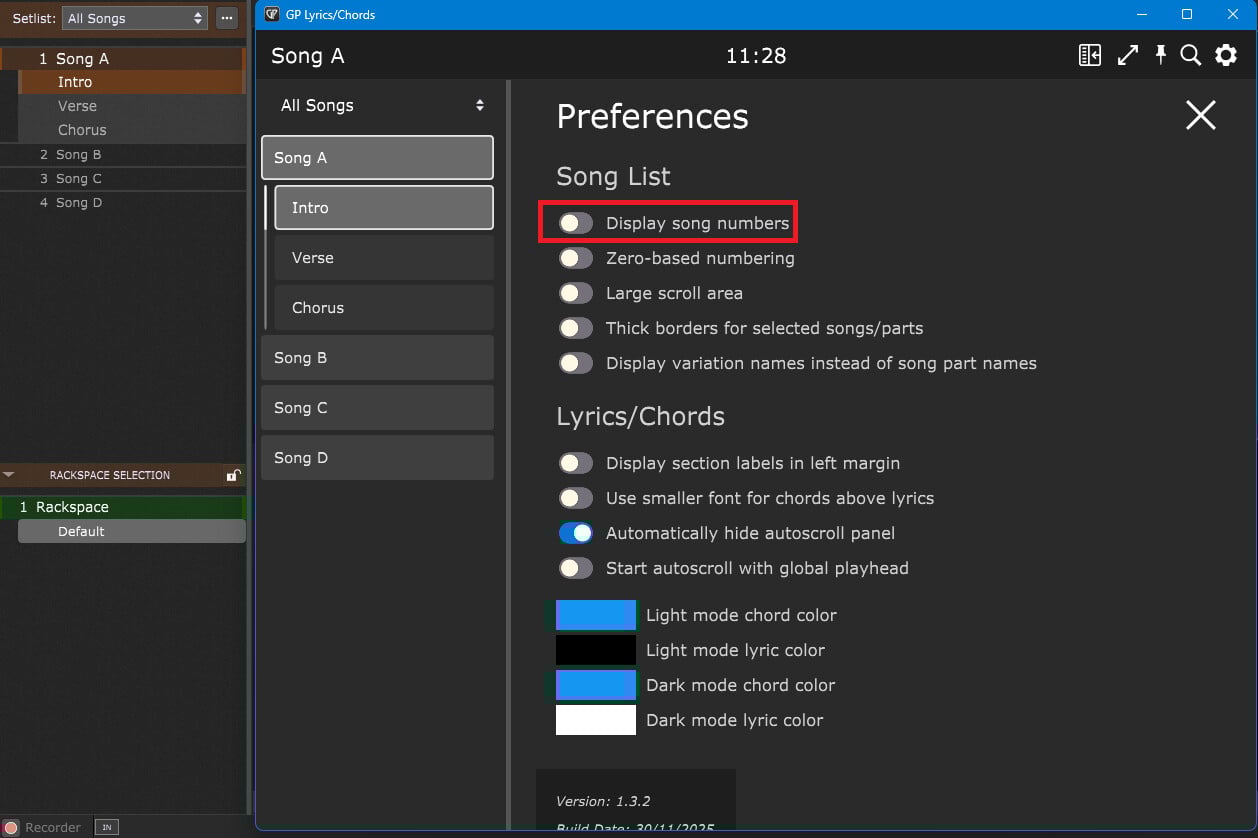
Task: Open the Setlist All Songs dropdown
Action: (x=134, y=18)
